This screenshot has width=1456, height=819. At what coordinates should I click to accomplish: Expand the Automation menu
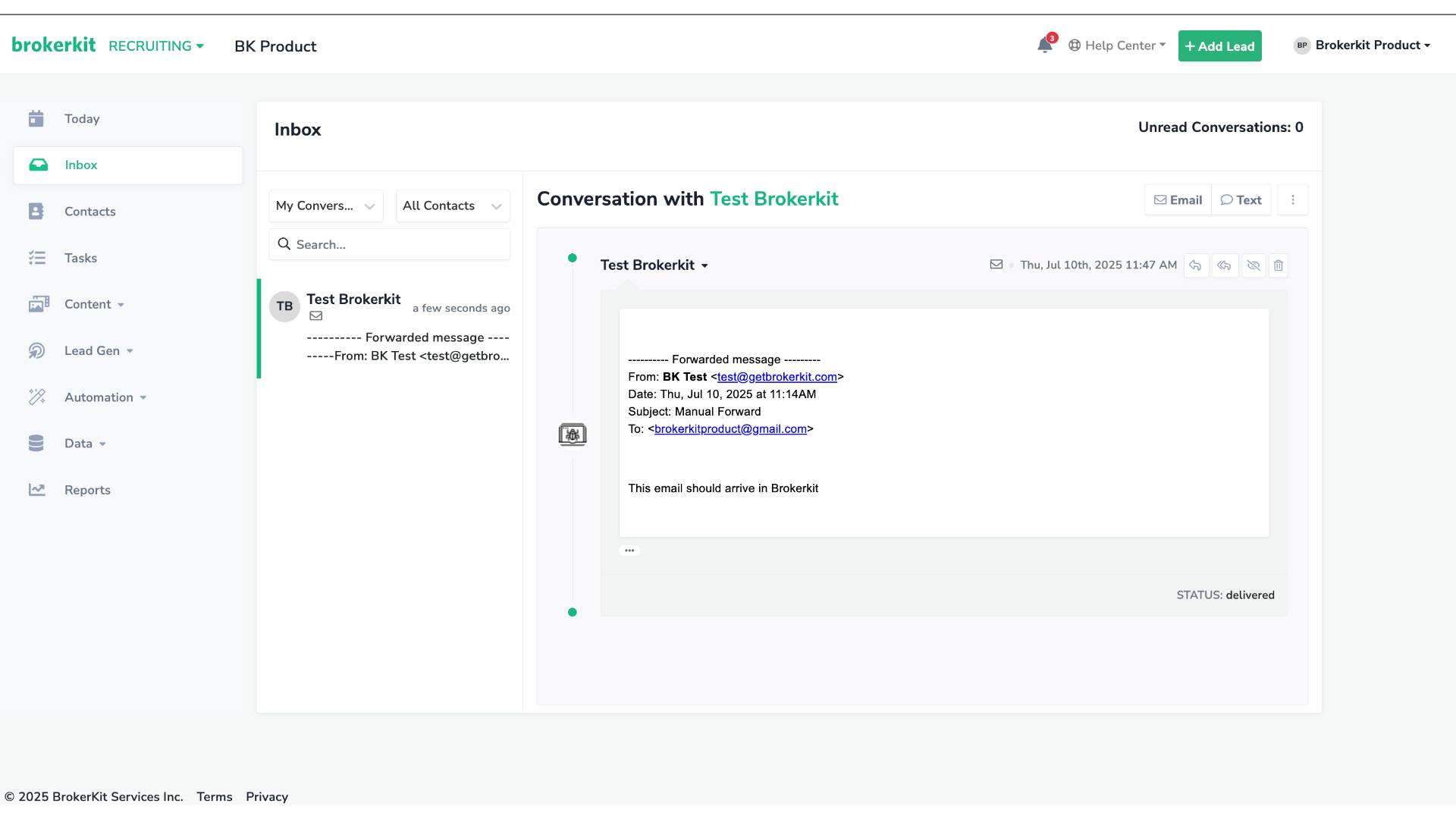105,397
